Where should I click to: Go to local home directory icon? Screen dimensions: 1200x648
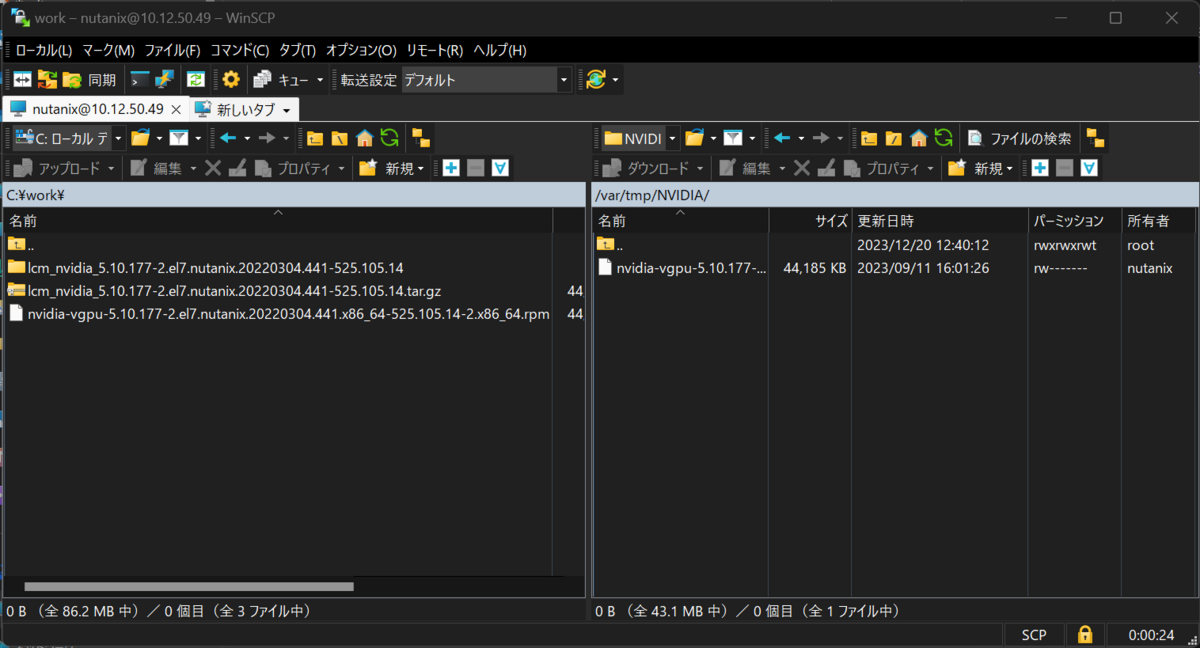[364, 138]
